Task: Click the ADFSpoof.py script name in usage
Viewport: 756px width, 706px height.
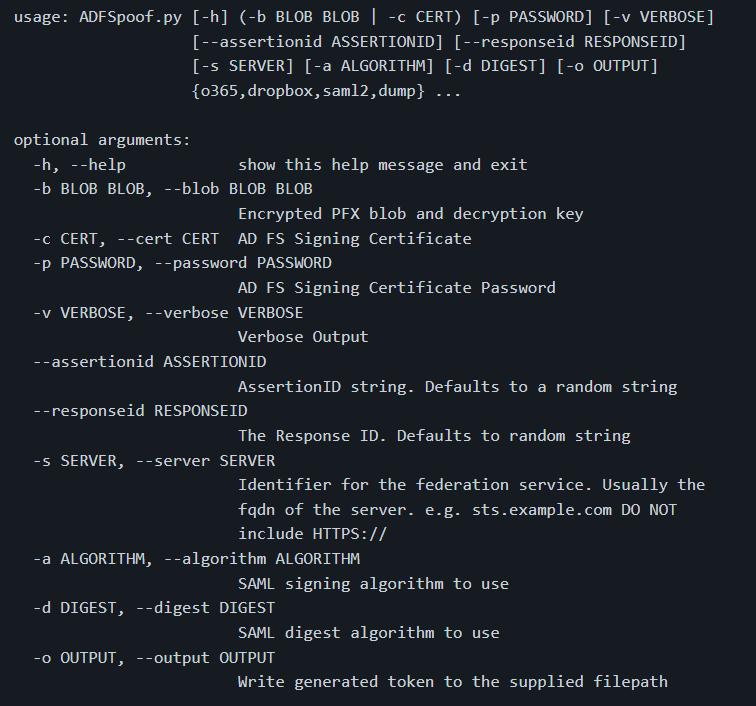Action: pos(129,18)
